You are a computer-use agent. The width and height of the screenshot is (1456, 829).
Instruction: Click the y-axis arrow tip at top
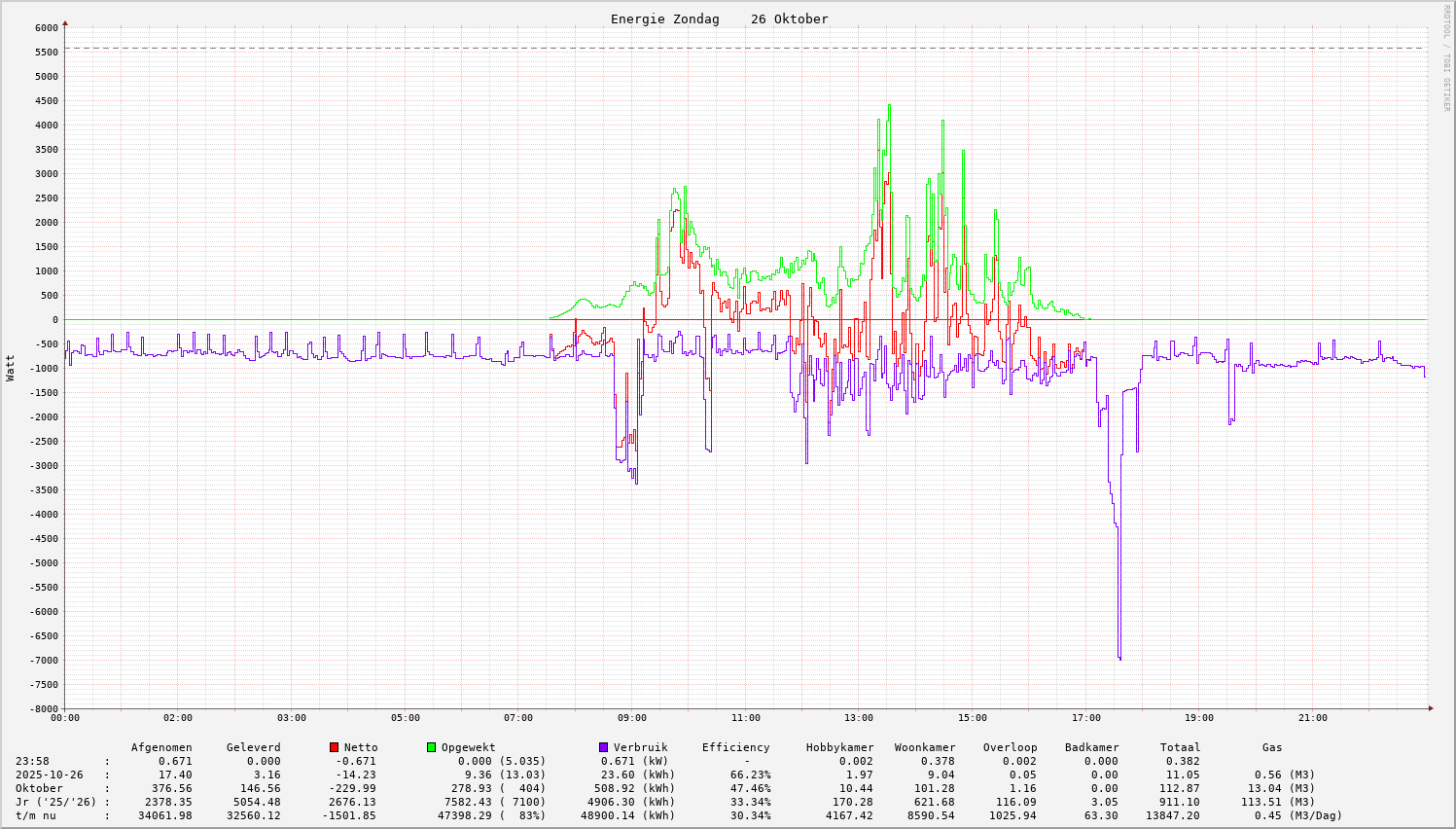pyautogui.click(x=65, y=21)
